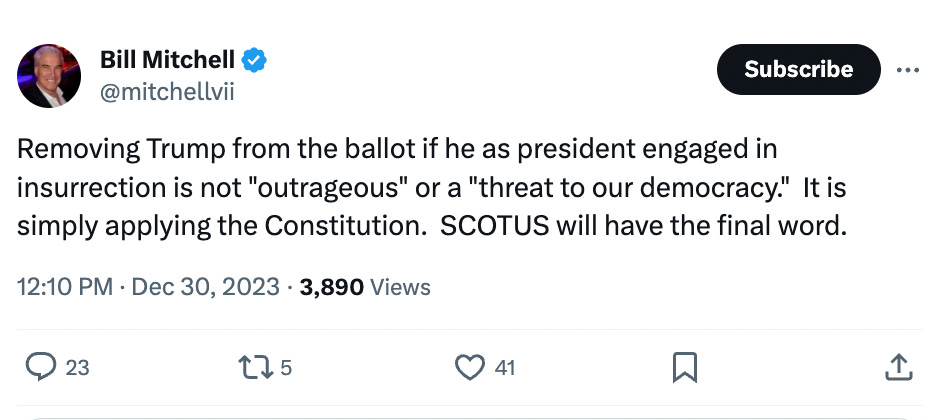The width and height of the screenshot is (940, 420).
Task: Click the blue verified checkmark badge
Action: [x=254, y=60]
